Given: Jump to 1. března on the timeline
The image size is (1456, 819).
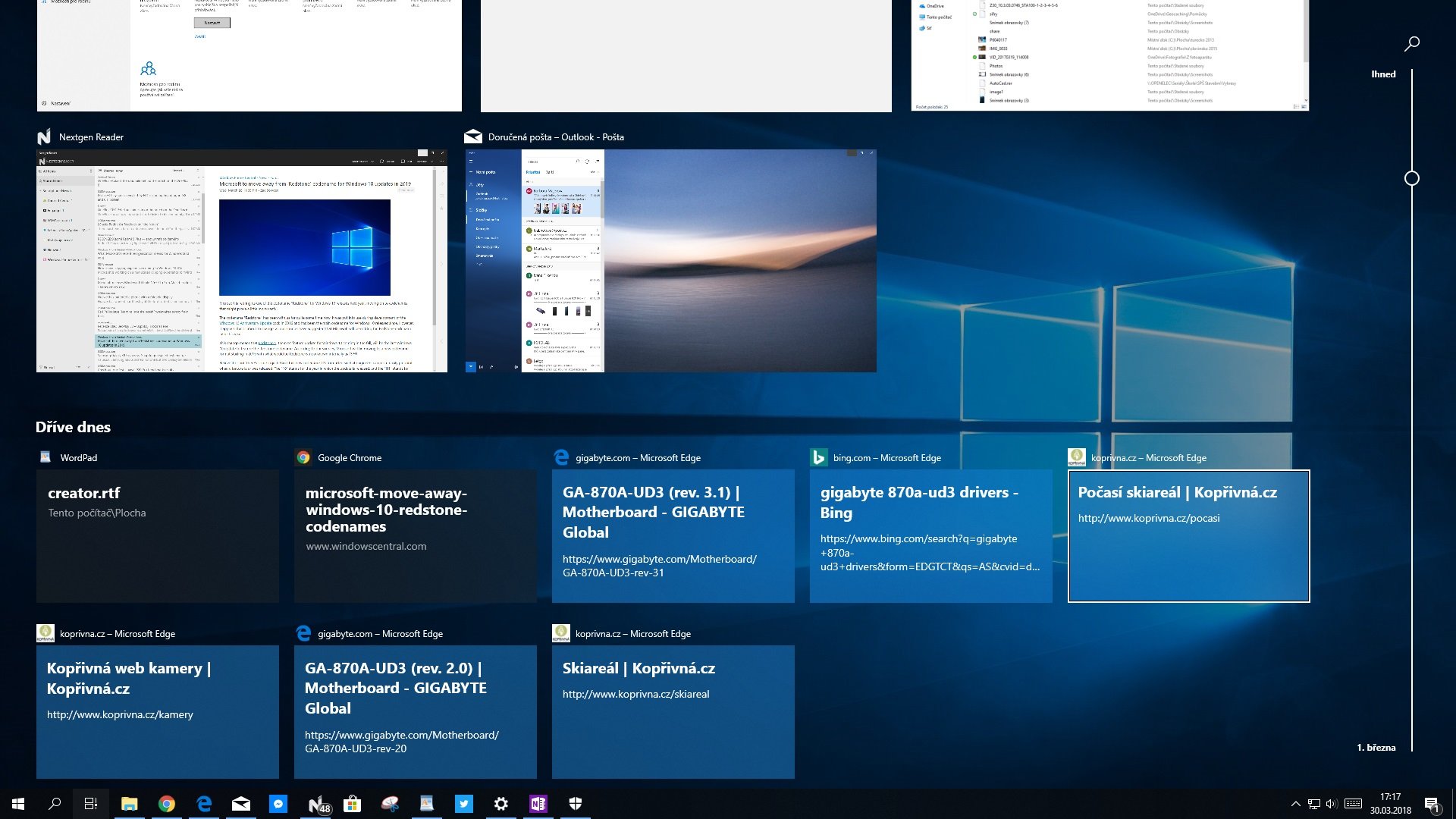Looking at the screenshot, I should (x=1376, y=748).
